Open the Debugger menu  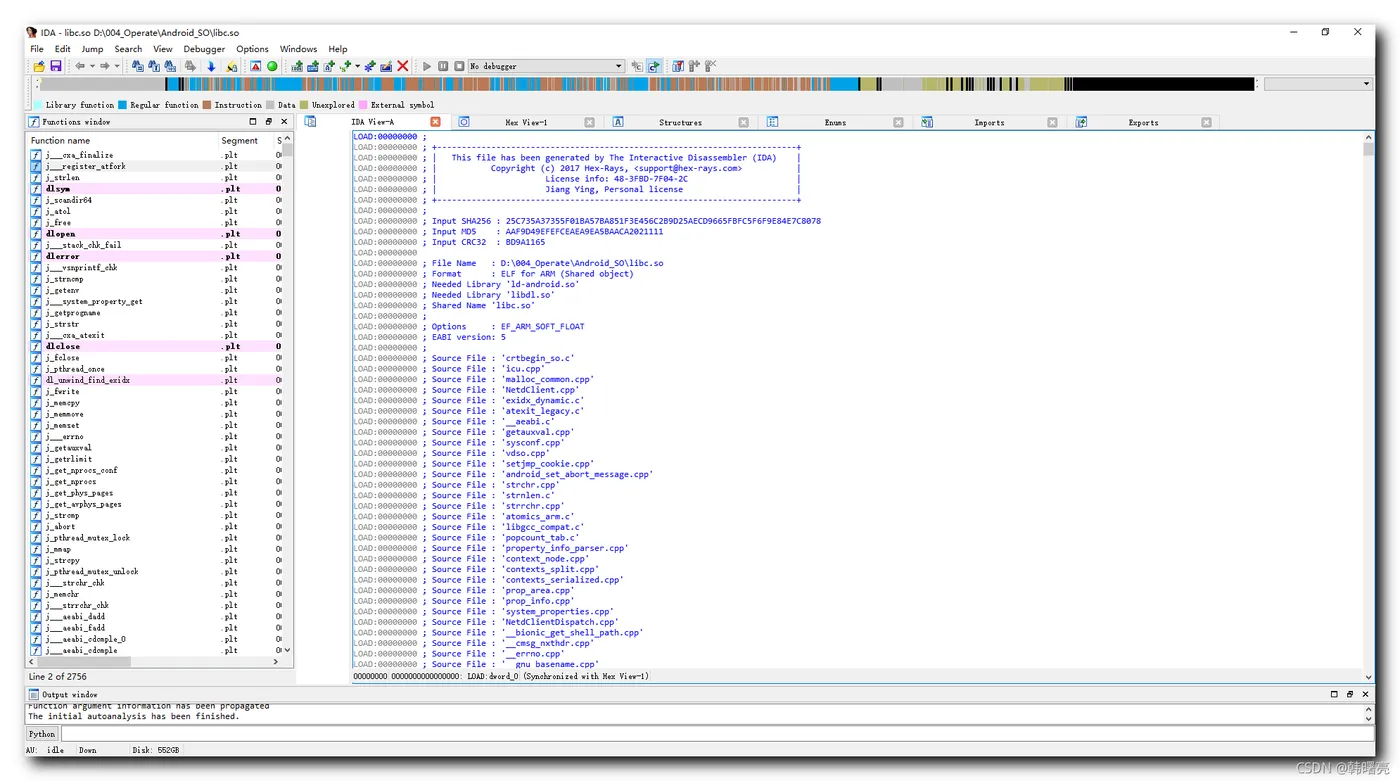(204, 49)
